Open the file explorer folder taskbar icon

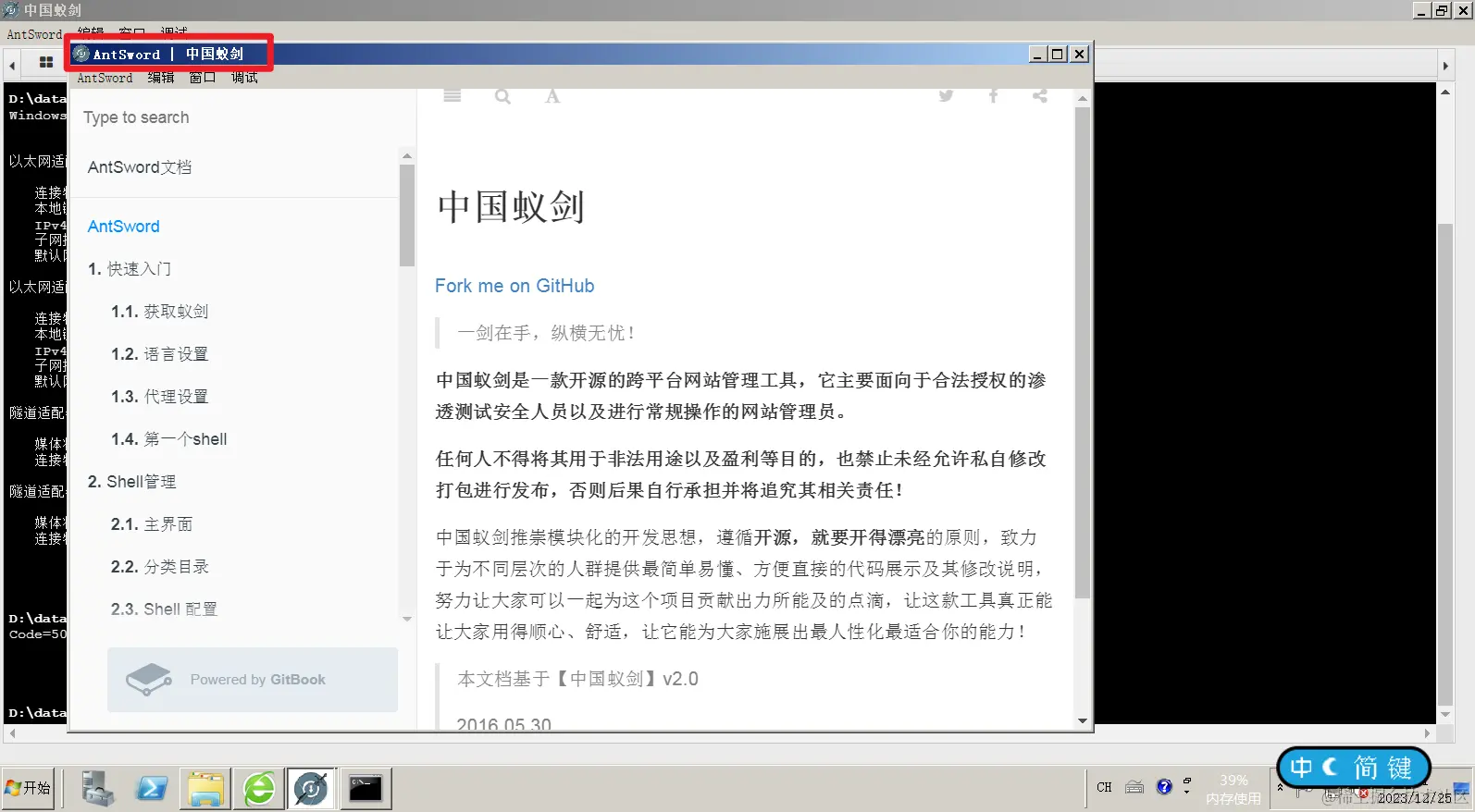tap(205, 789)
